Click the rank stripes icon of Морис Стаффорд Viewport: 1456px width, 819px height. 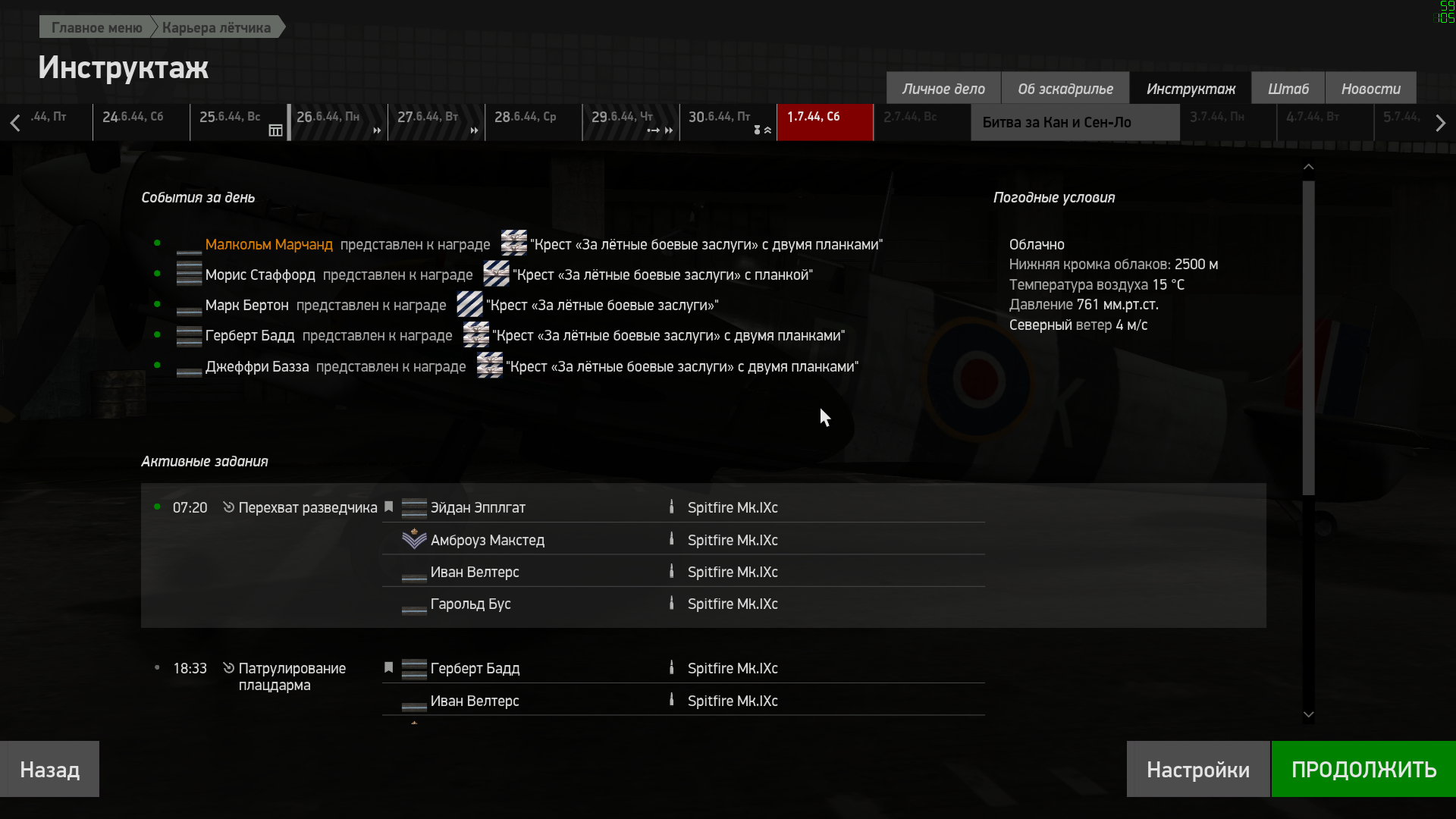[189, 273]
